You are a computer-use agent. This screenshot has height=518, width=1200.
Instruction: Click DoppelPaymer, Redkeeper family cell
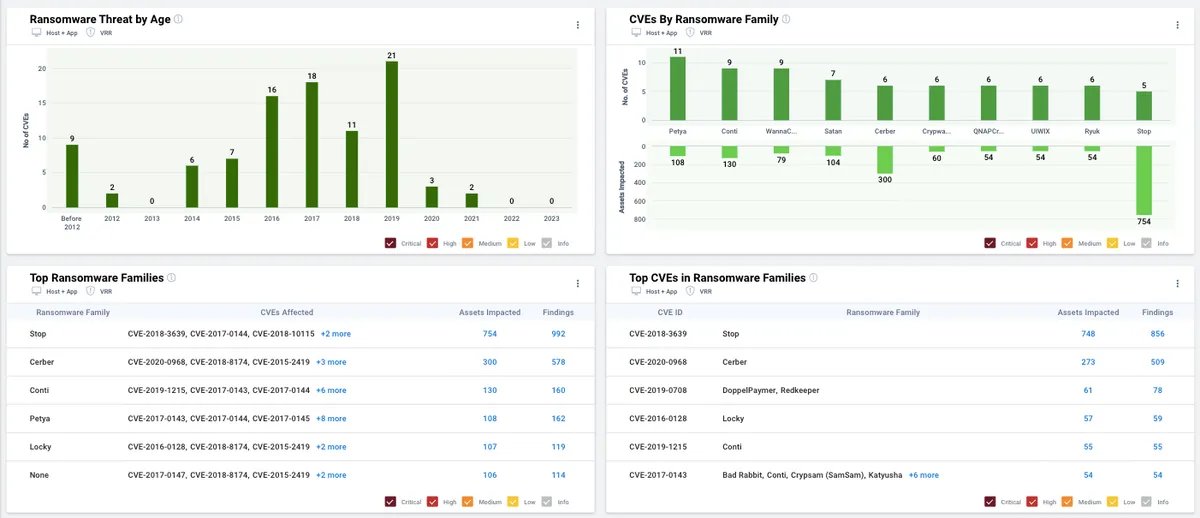tap(772, 390)
